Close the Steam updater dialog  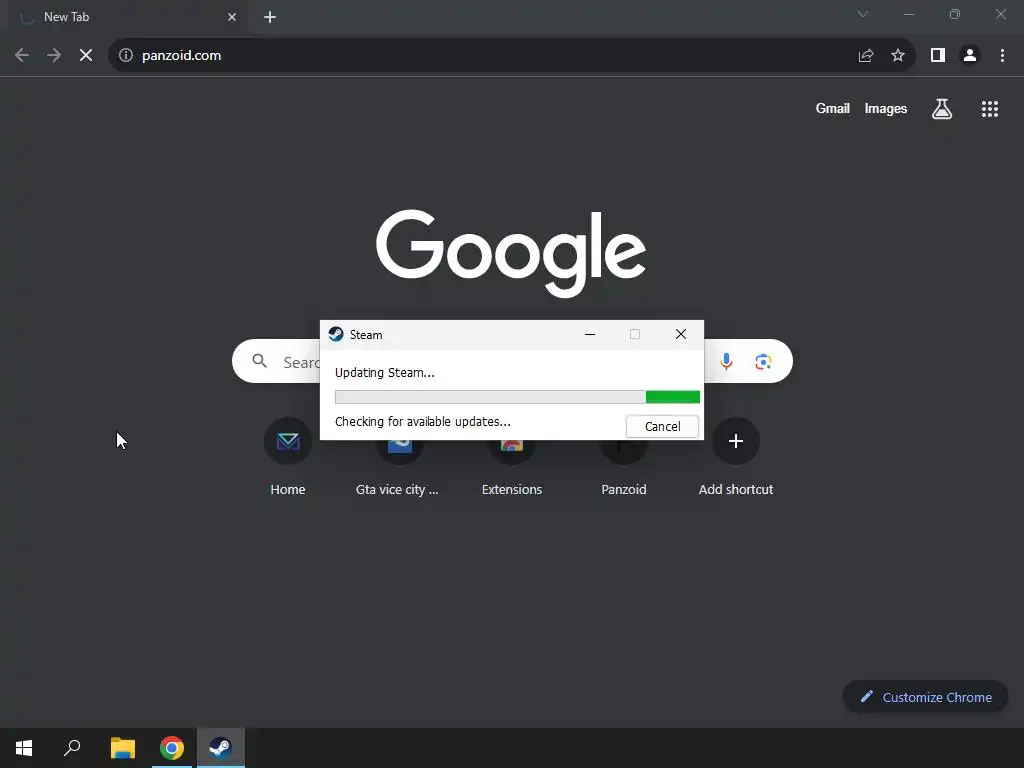point(680,334)
